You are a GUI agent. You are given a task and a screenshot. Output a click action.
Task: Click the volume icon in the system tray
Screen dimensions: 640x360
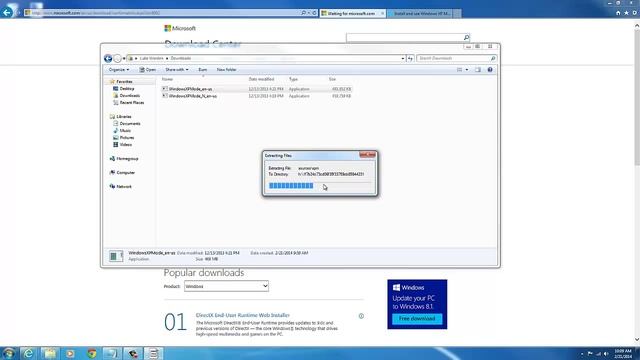[x=606, y=354]
